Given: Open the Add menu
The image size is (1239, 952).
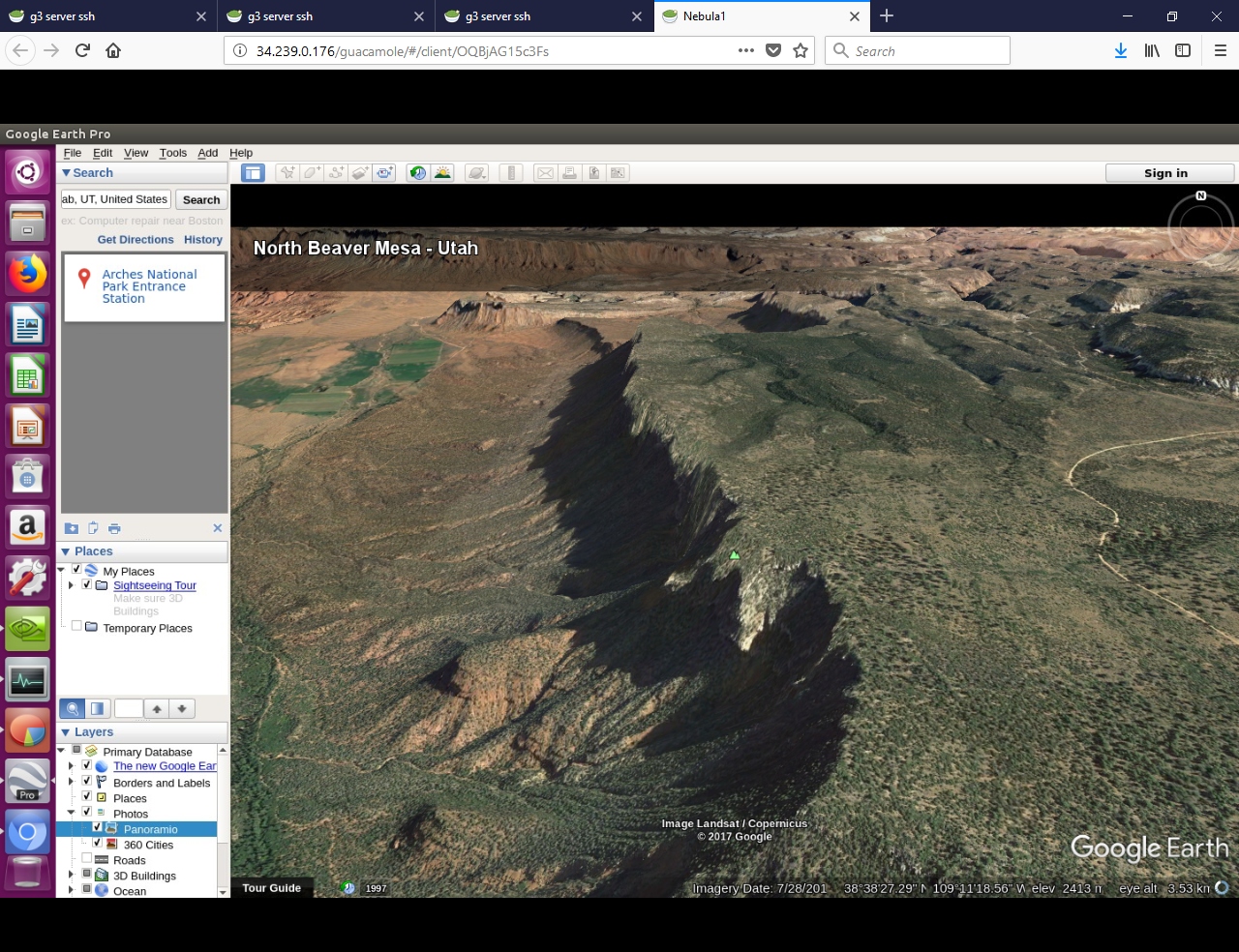Looking at the screenshot, I should 208,153.
